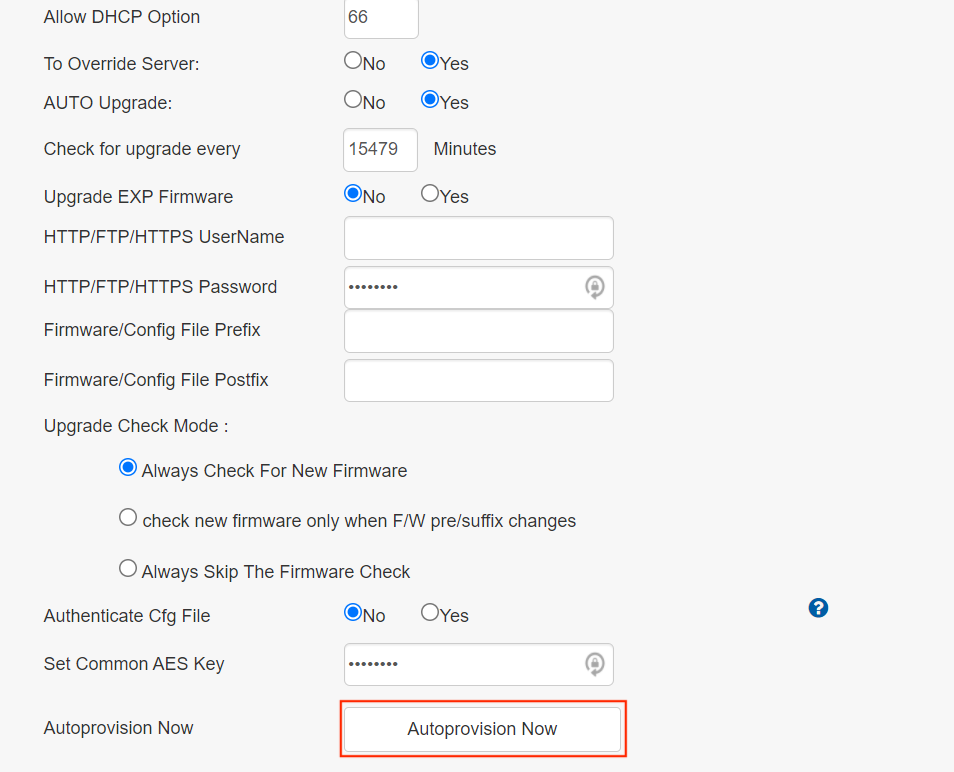The image size is (954, 772).
Task: Select Yes for Authenticate Cfg File
Action: [430, 613]
